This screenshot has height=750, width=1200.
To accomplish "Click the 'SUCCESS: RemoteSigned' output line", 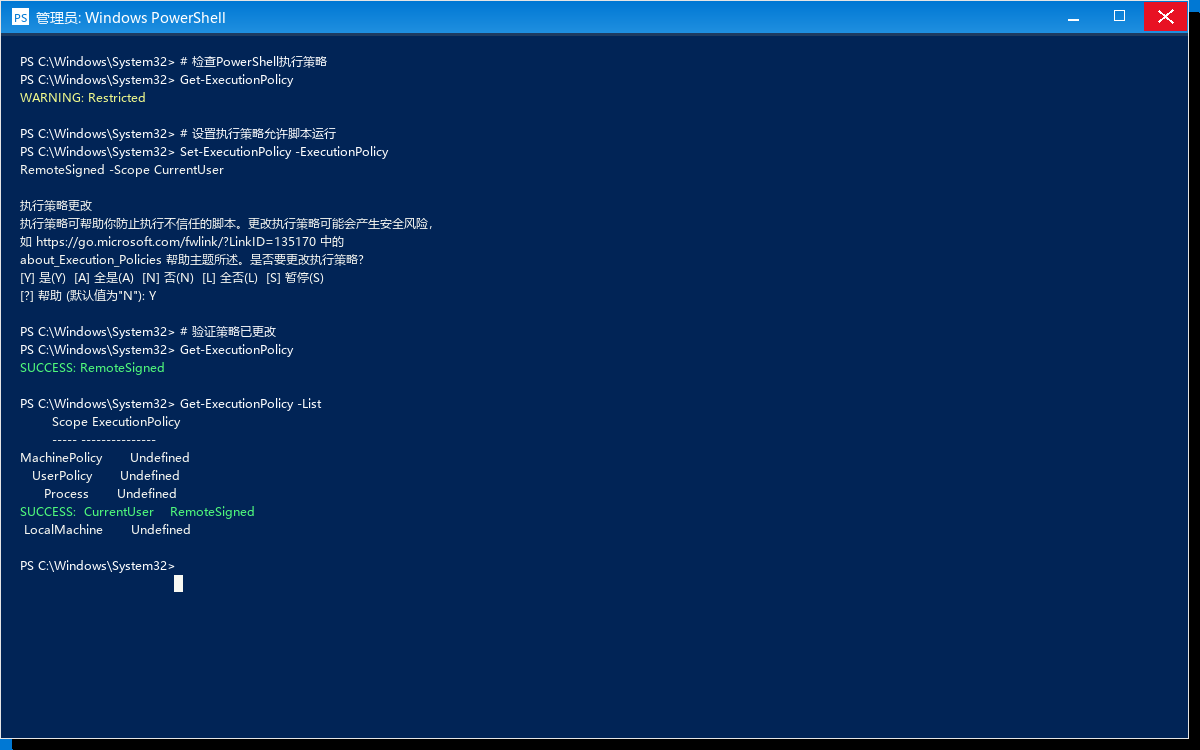I will point(92,368).
